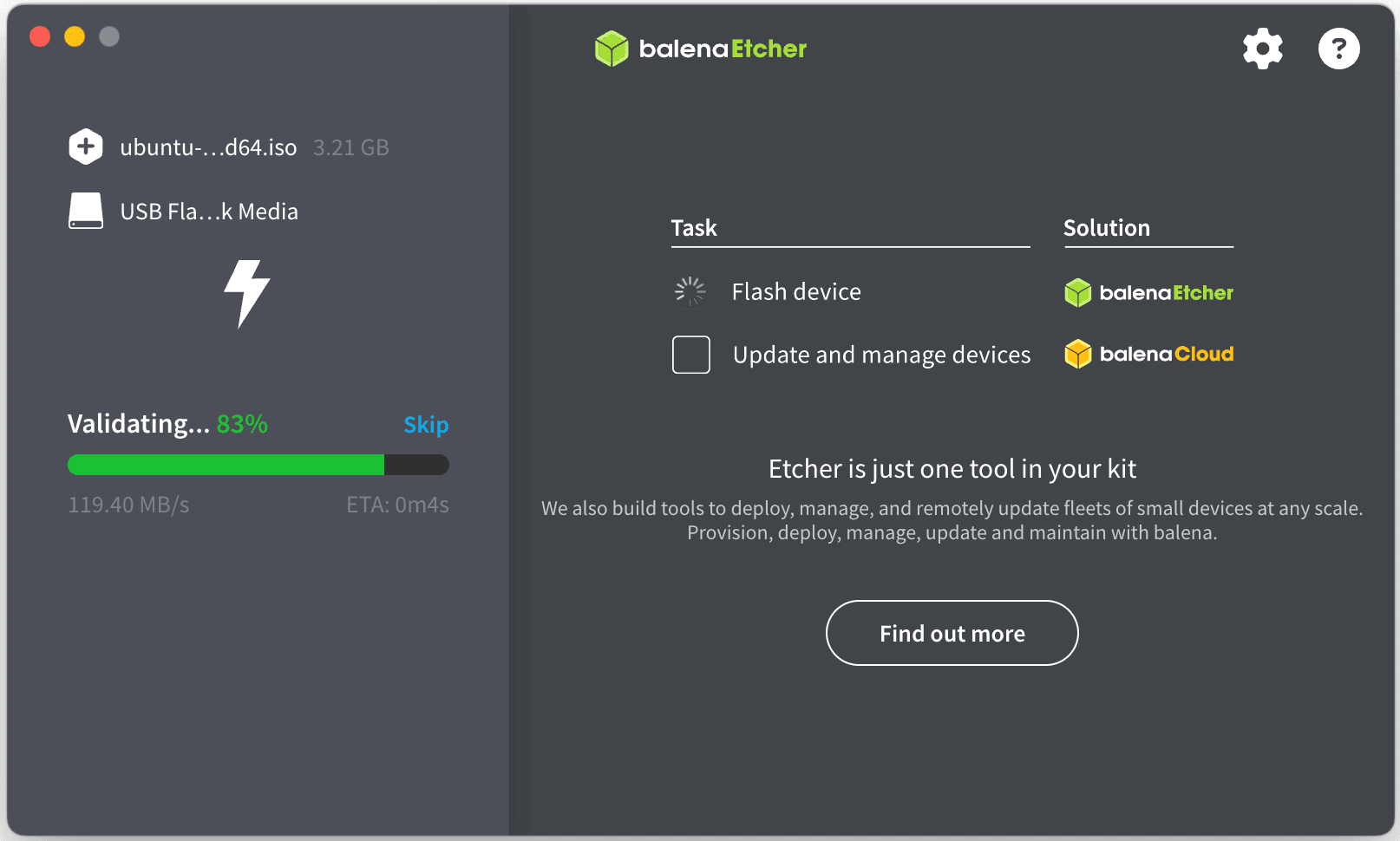Click the Solution column header
1400x841 pixels.
[x=1106, y=228]
